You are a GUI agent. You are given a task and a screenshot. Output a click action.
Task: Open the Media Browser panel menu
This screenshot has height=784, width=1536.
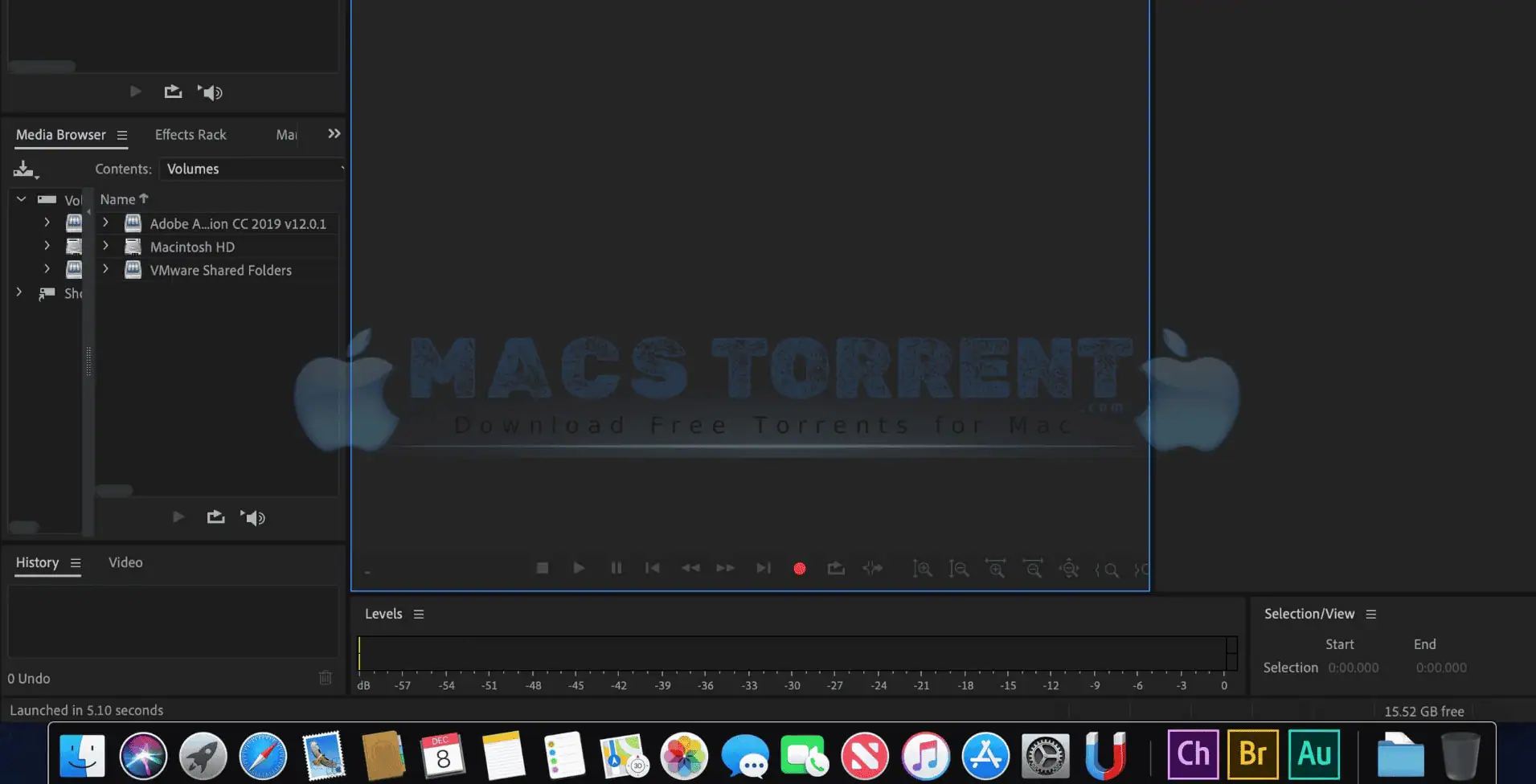122,135
